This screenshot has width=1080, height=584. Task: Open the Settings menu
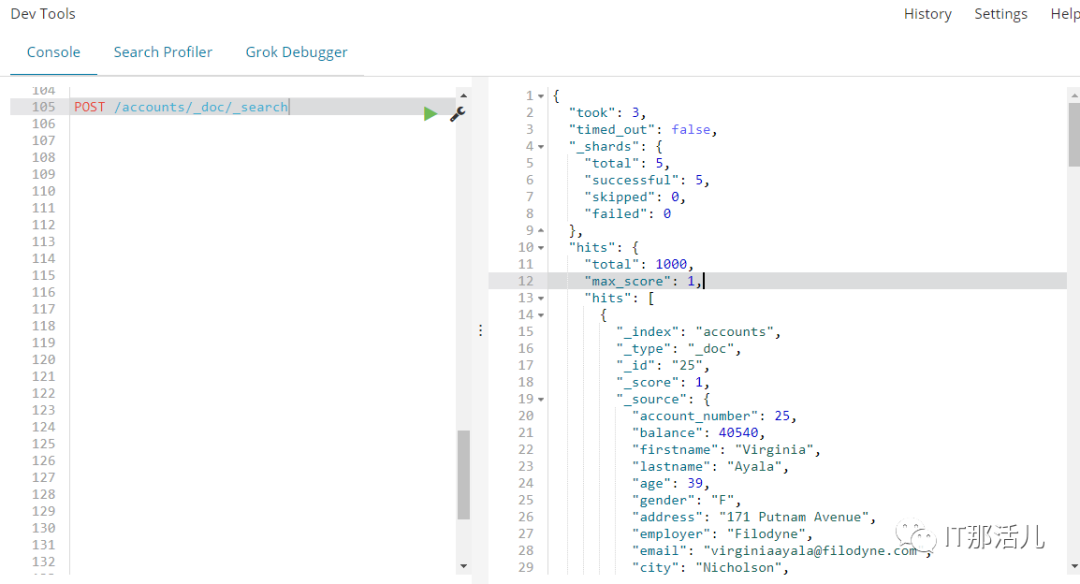pos(1001,14)
